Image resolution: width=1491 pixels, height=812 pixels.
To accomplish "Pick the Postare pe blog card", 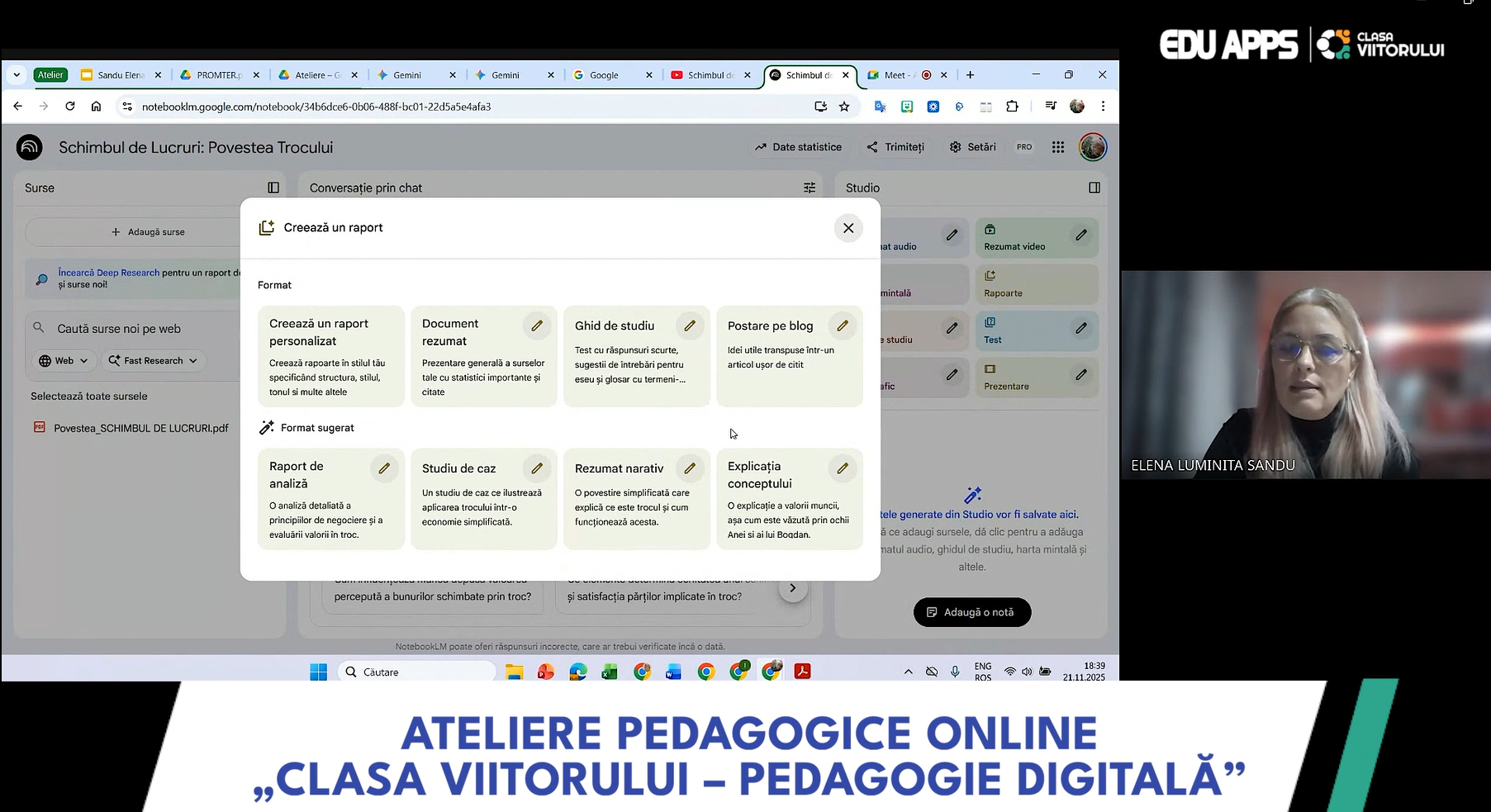I will tap(790, 356).
